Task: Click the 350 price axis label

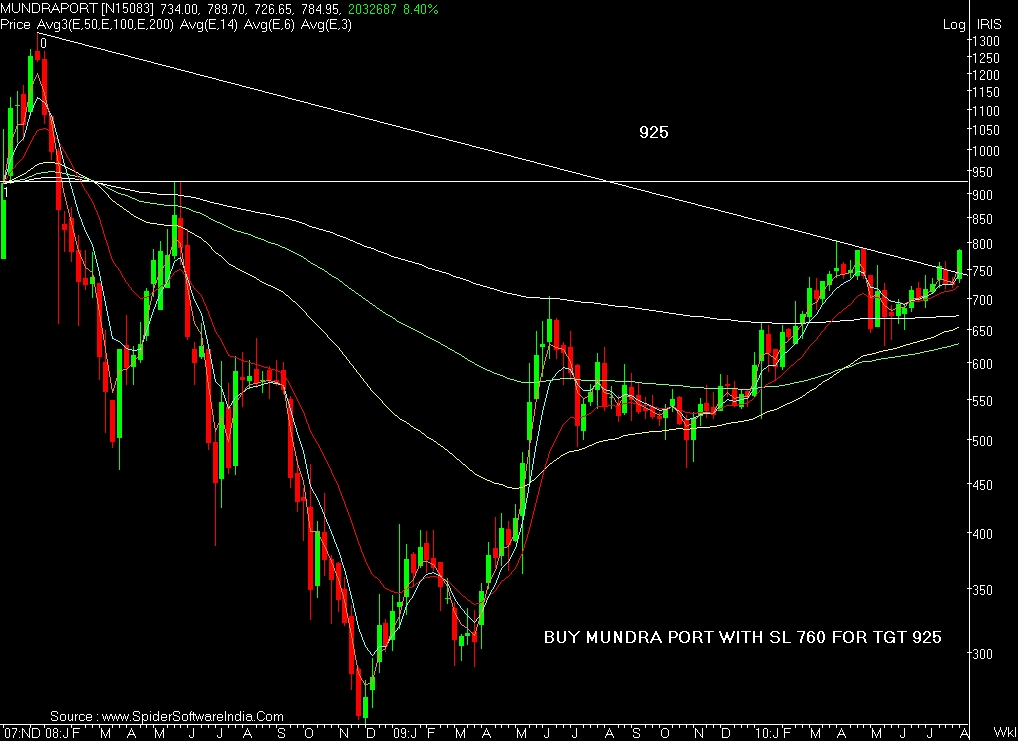Action: 983,590
